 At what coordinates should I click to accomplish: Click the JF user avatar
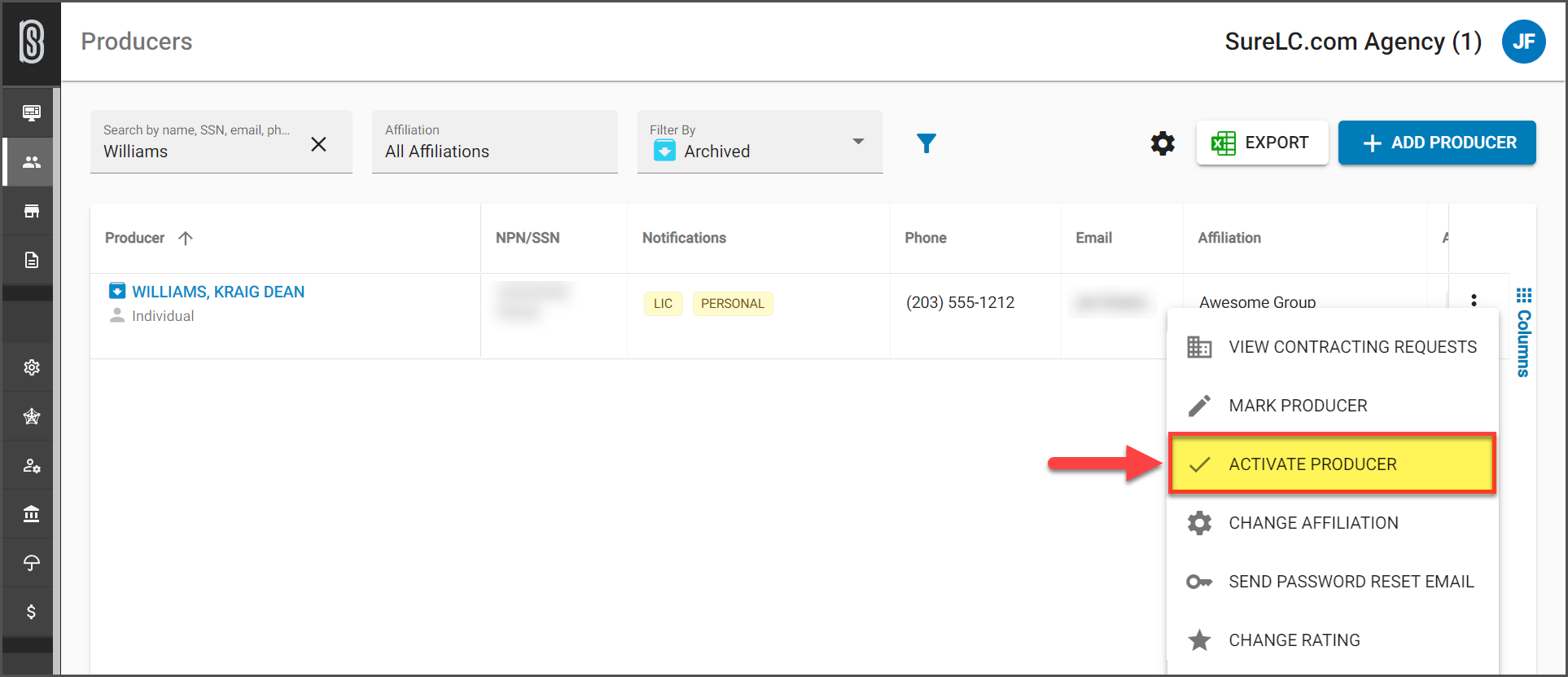click(1524, 42)
